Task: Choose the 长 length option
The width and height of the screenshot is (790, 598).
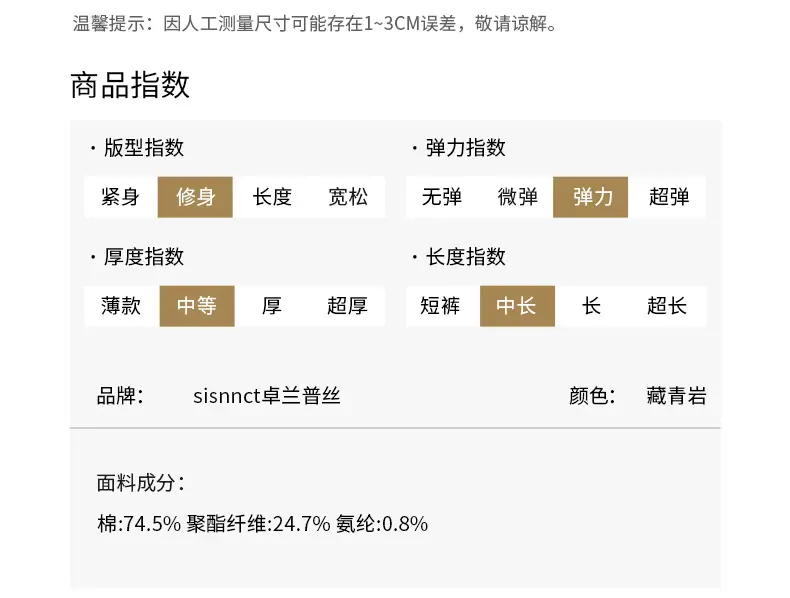Action: click(x=591, y=306)
